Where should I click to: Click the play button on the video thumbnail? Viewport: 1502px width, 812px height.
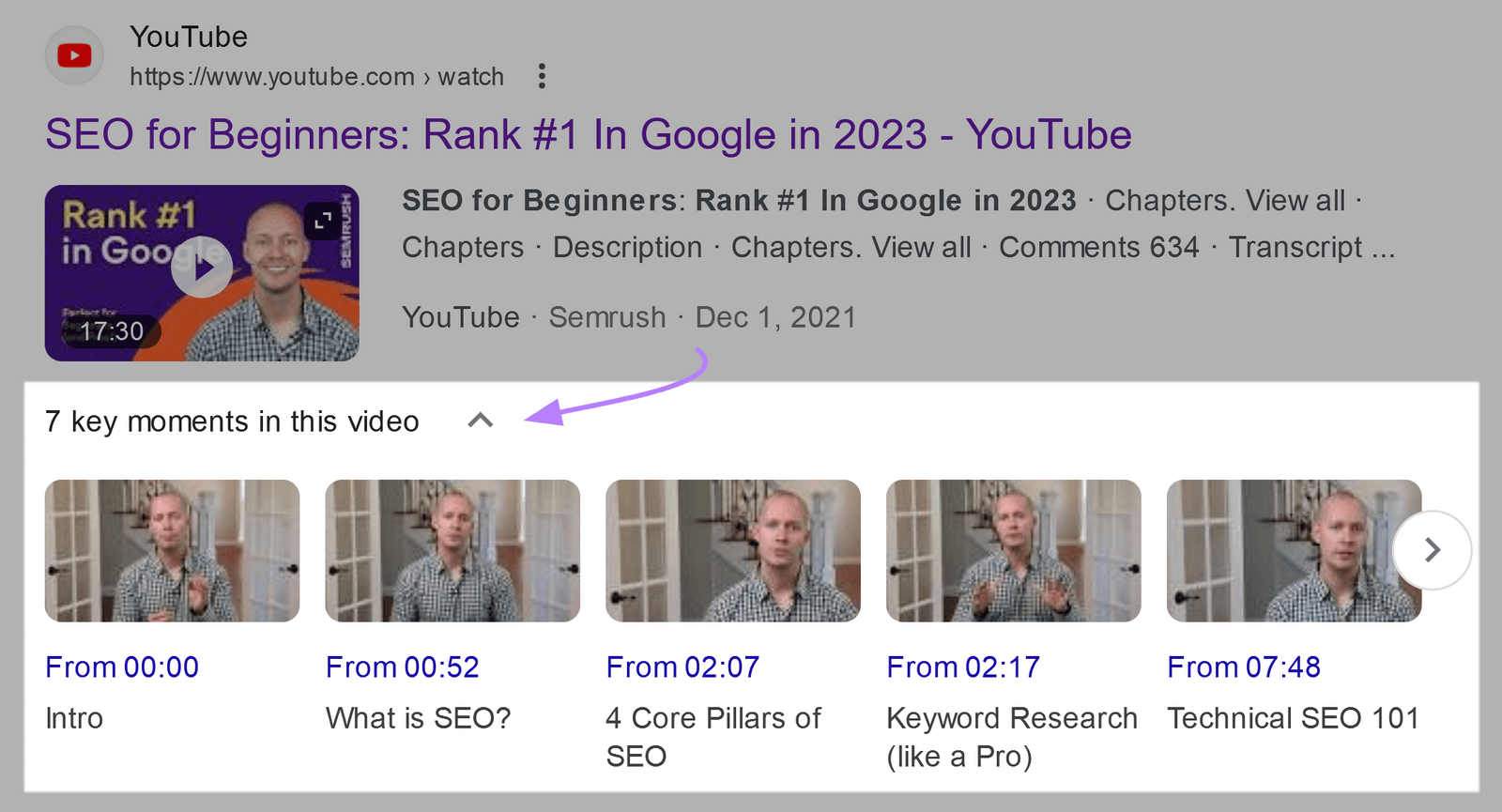(x=202, y=268)
